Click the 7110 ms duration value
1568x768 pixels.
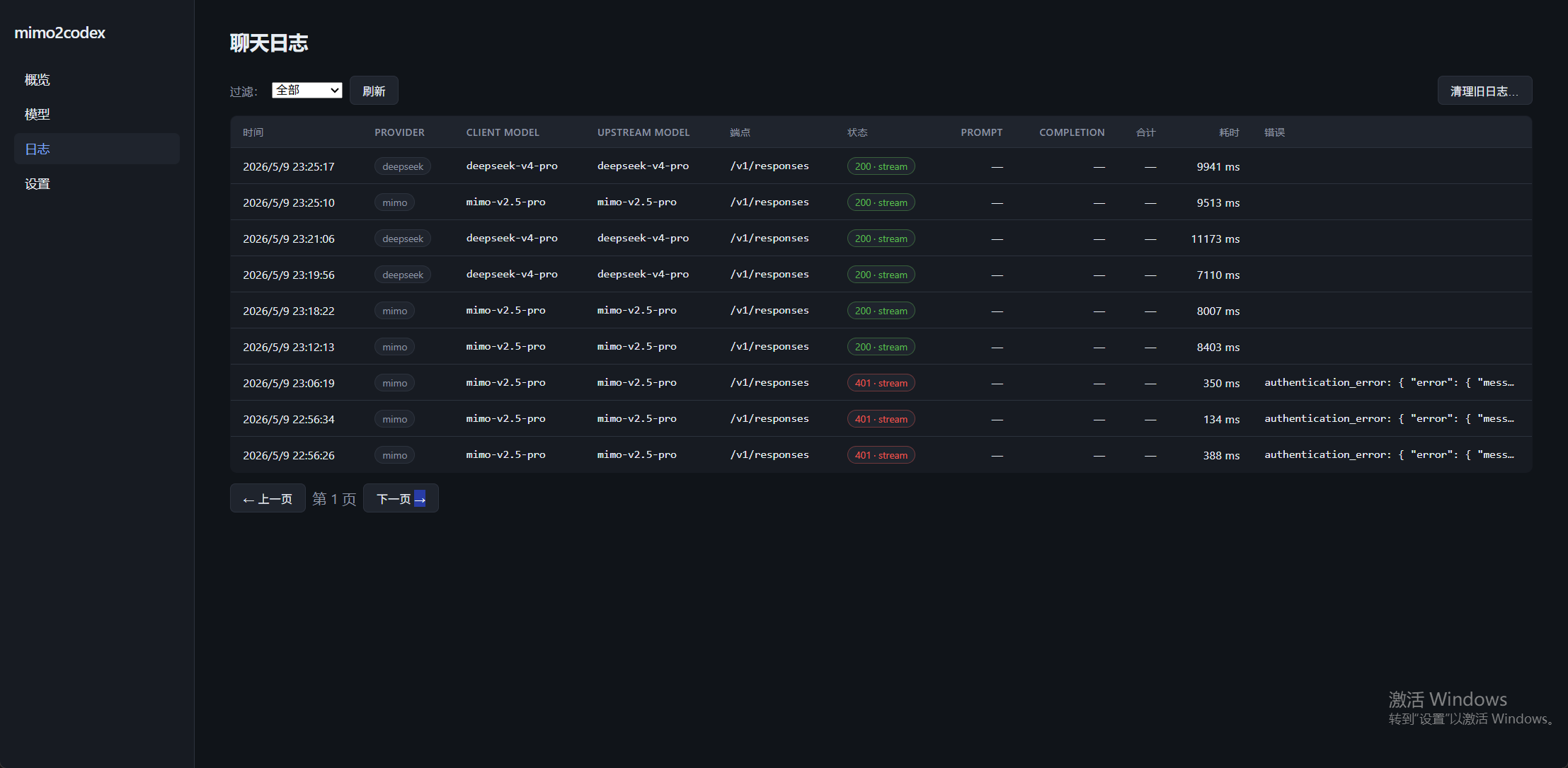pyautogui.click(x=1218, y=275)
